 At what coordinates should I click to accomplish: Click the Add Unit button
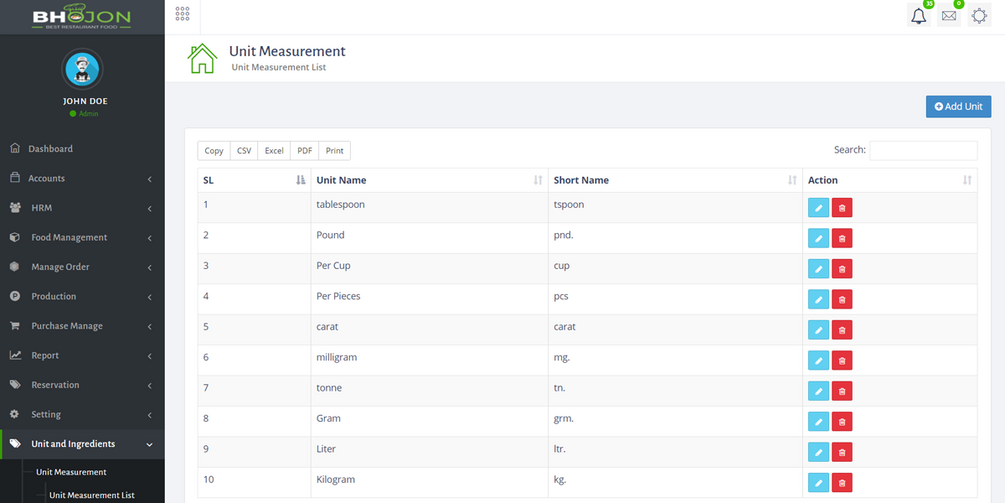tap(958, 106)
